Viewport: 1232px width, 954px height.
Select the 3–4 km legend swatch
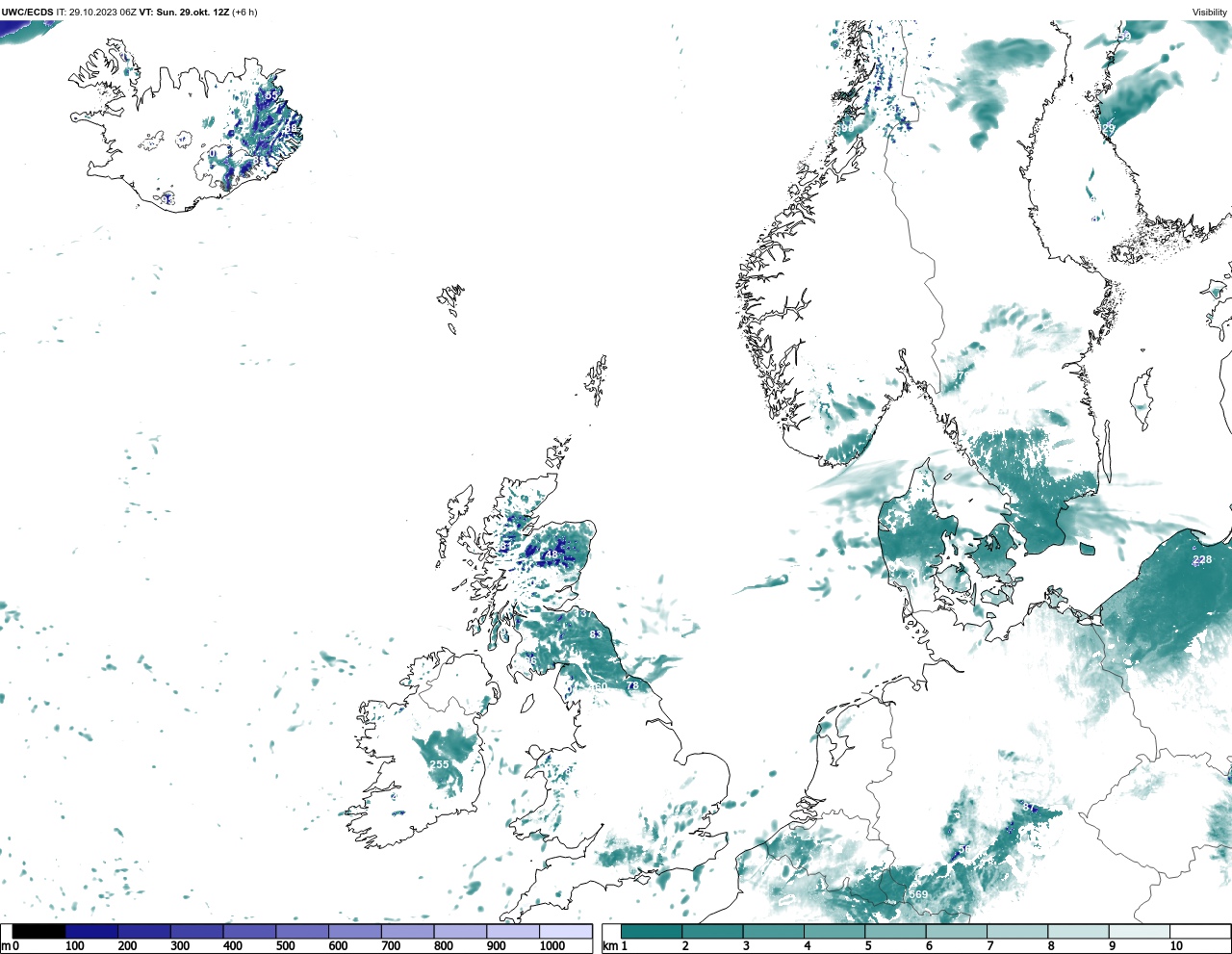pos(773,932)
